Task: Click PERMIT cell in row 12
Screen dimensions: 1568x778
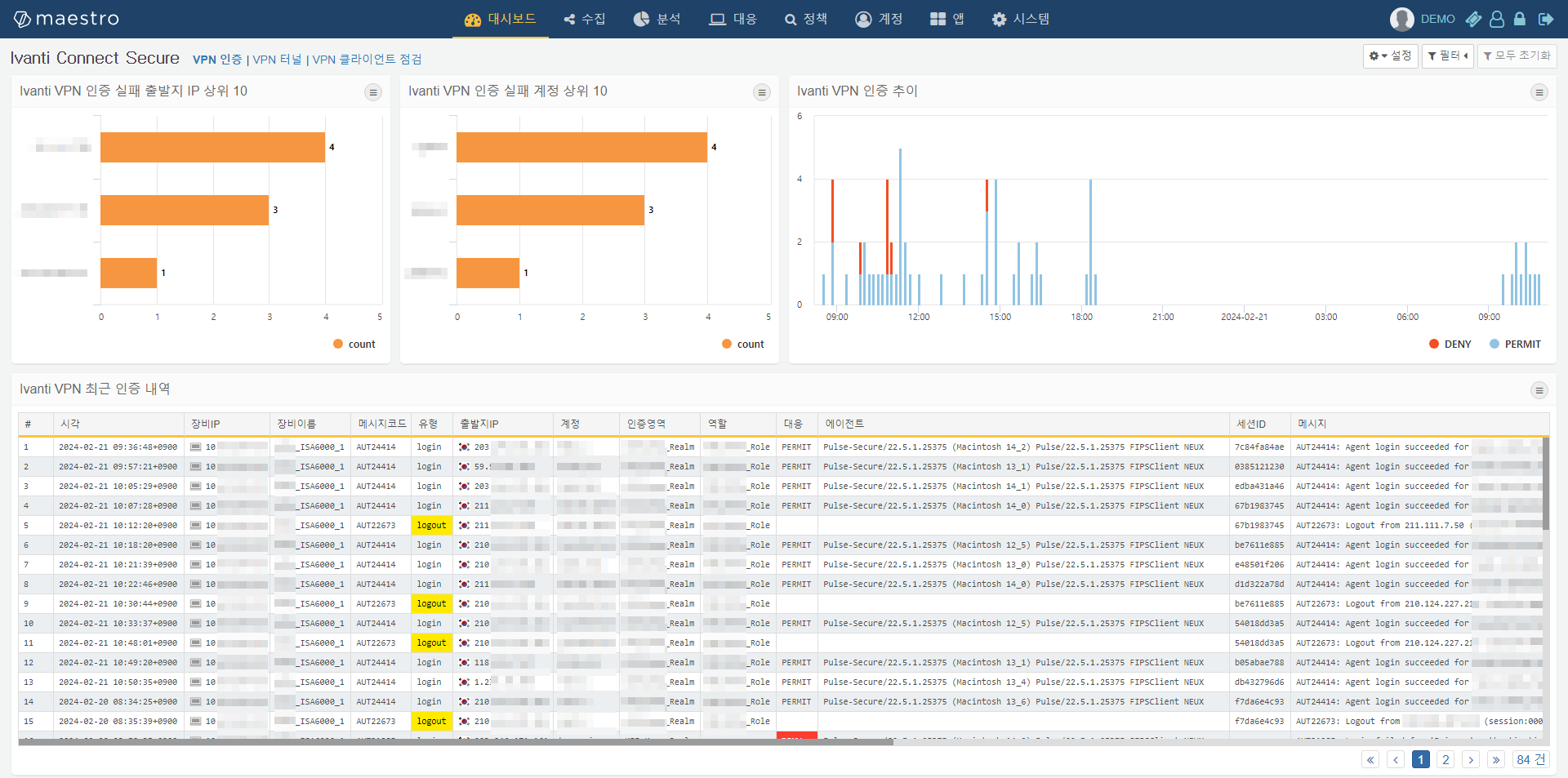Action: click(796, 663)
